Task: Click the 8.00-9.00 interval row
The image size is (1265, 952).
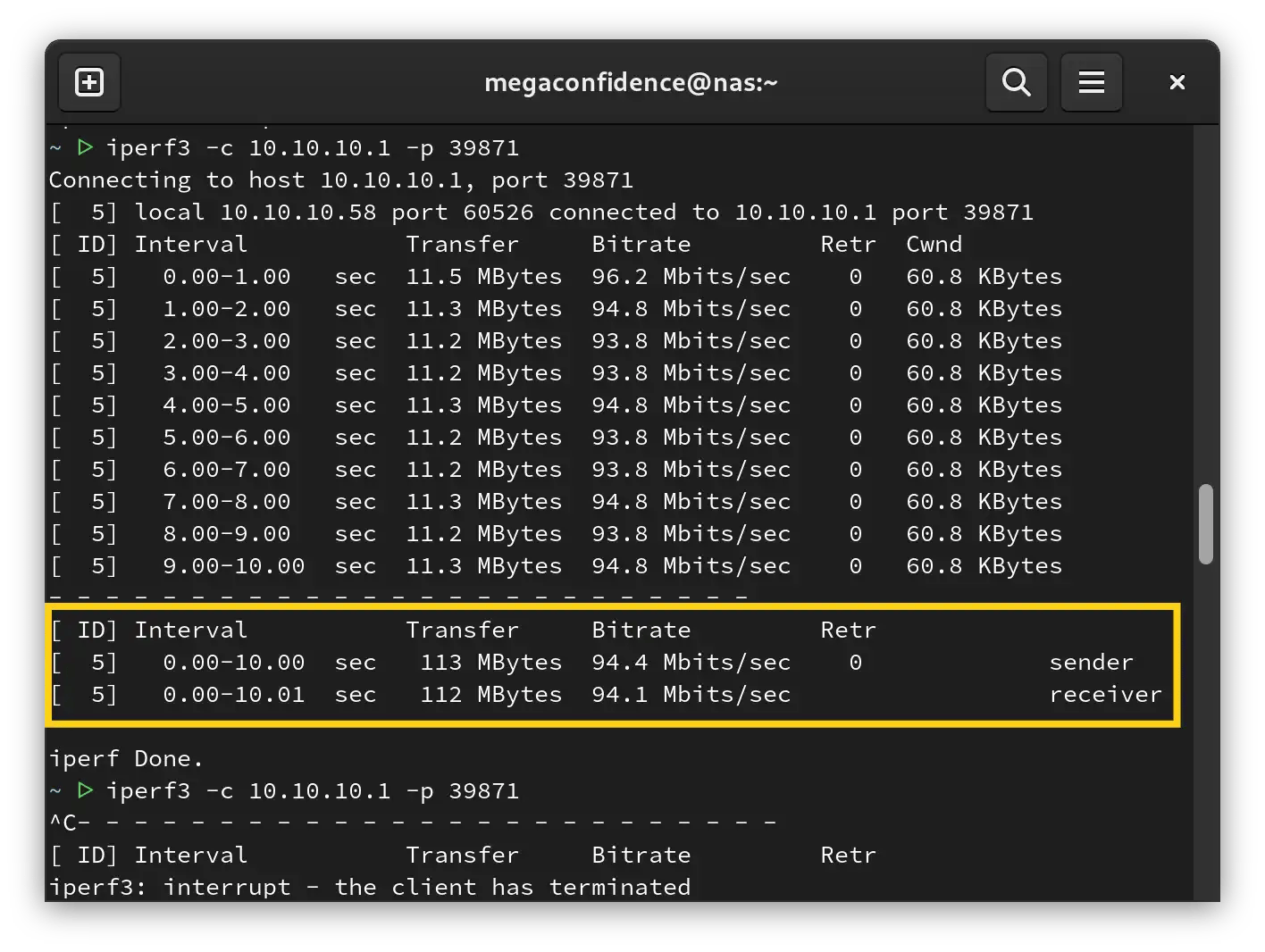Action: (x=556, y=533)
